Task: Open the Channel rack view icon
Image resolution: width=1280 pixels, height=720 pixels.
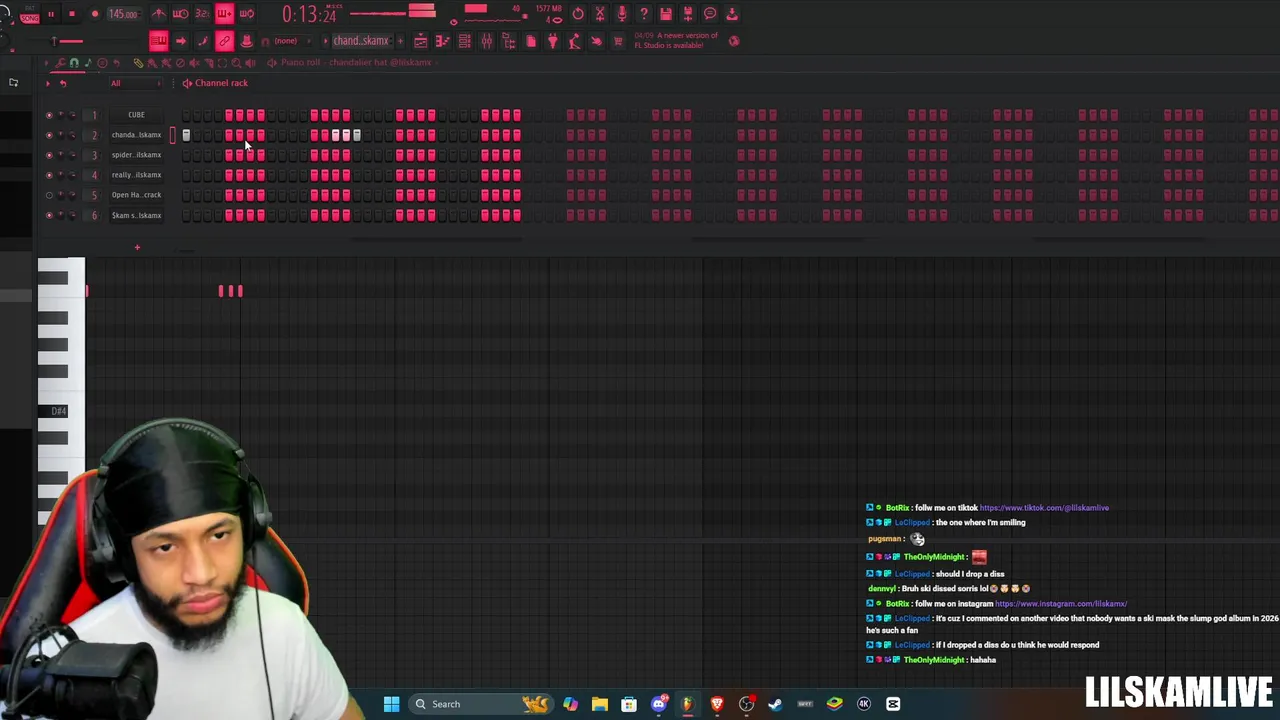Action: point(464,41)
